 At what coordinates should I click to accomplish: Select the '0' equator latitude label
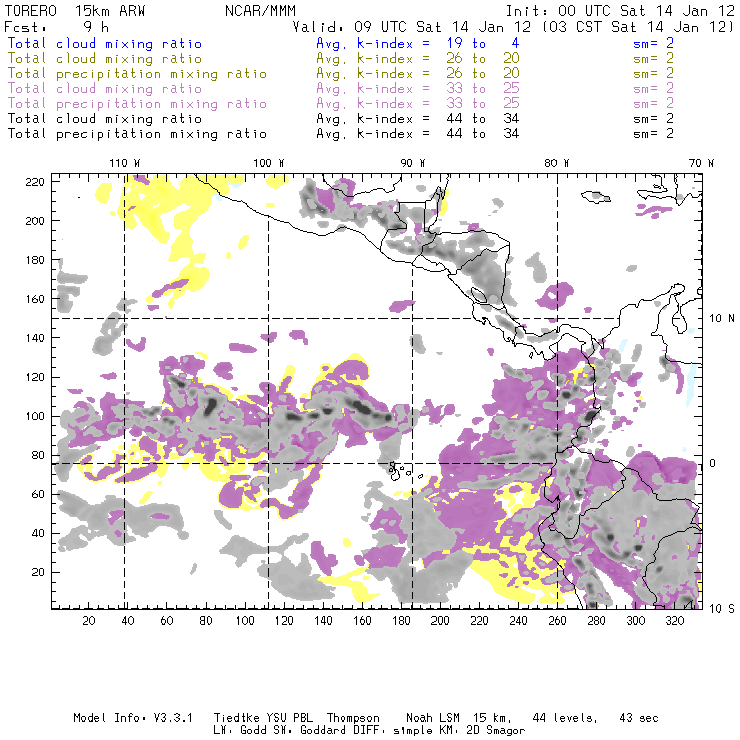[x=713, y=463]
